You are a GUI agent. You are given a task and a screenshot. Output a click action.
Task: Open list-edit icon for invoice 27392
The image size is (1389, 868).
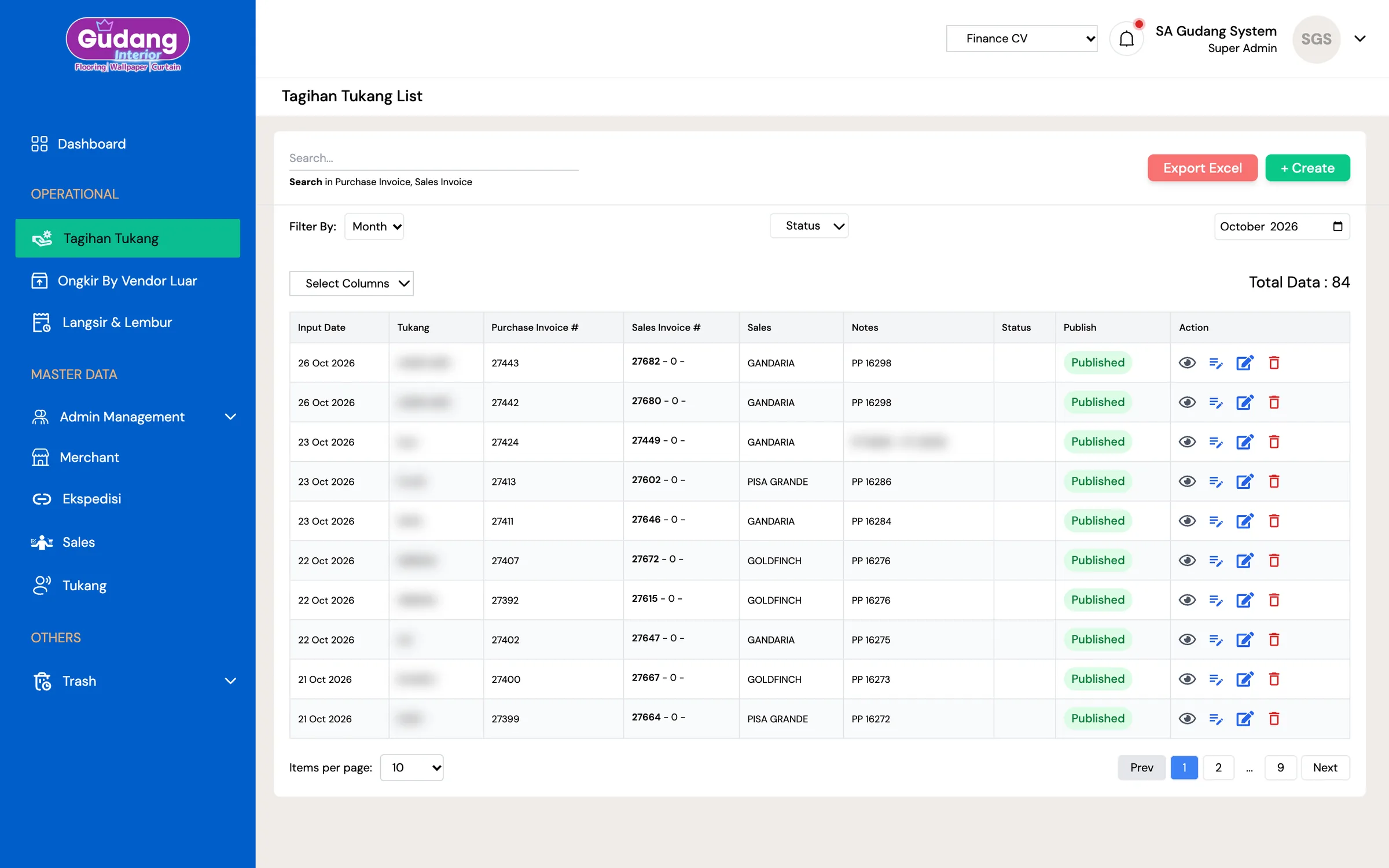1216,600
